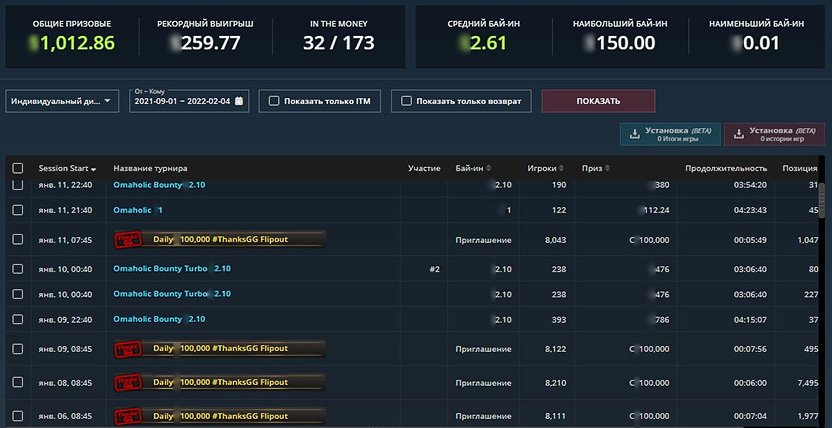Sort by Session Start column arrow
The image size is (832, 428).
(x=94, y=169)
